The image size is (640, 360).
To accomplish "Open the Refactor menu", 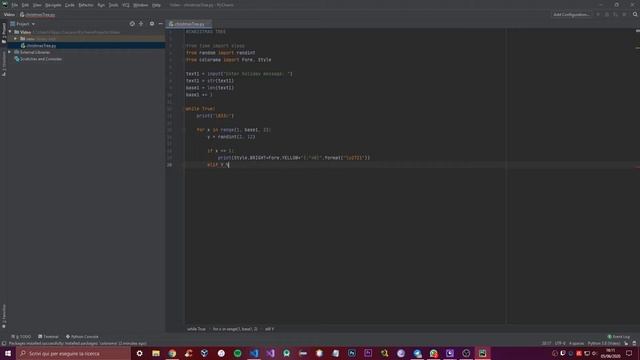I will coord(86,5).
